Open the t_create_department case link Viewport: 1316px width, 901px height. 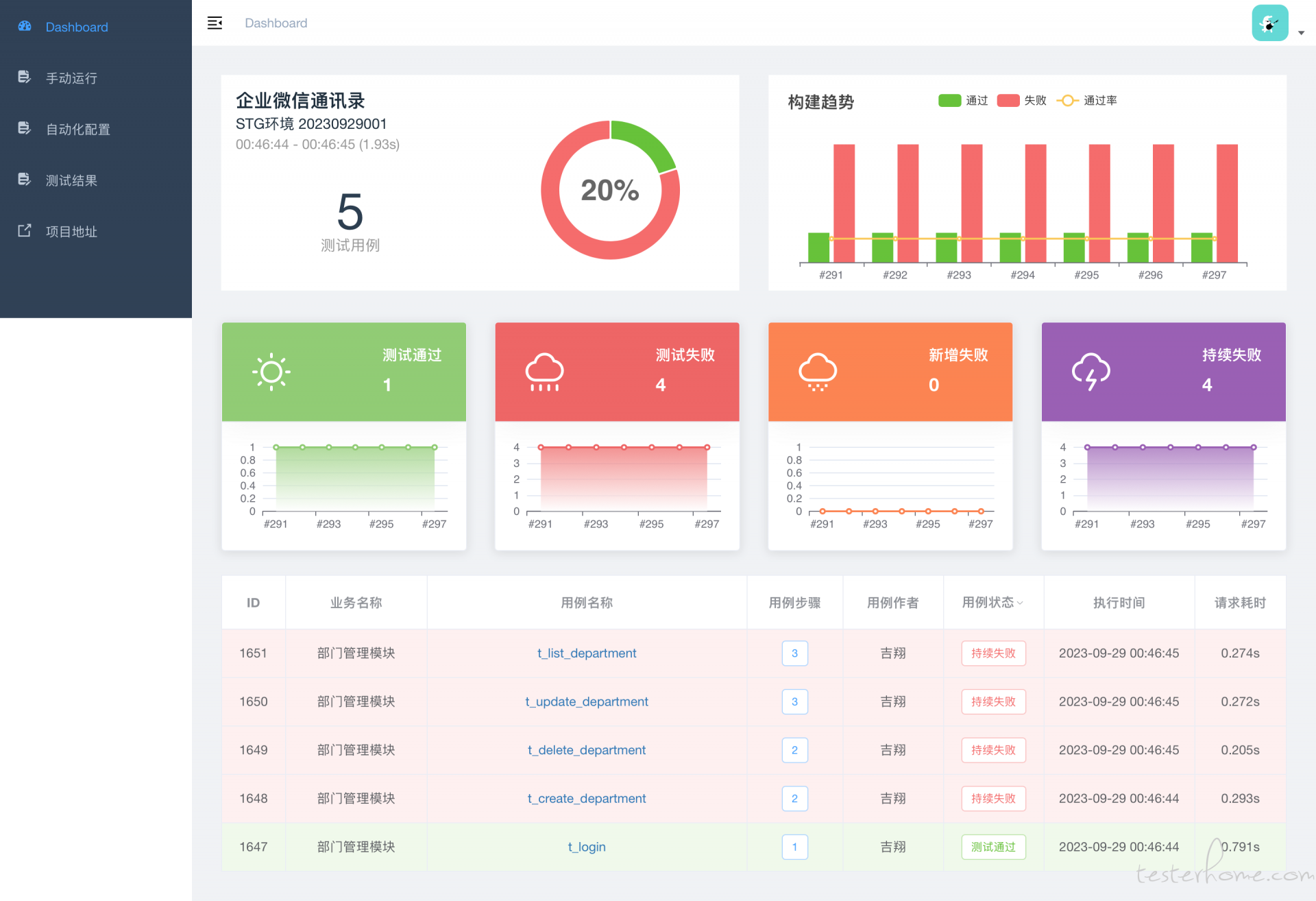point(587,798)
